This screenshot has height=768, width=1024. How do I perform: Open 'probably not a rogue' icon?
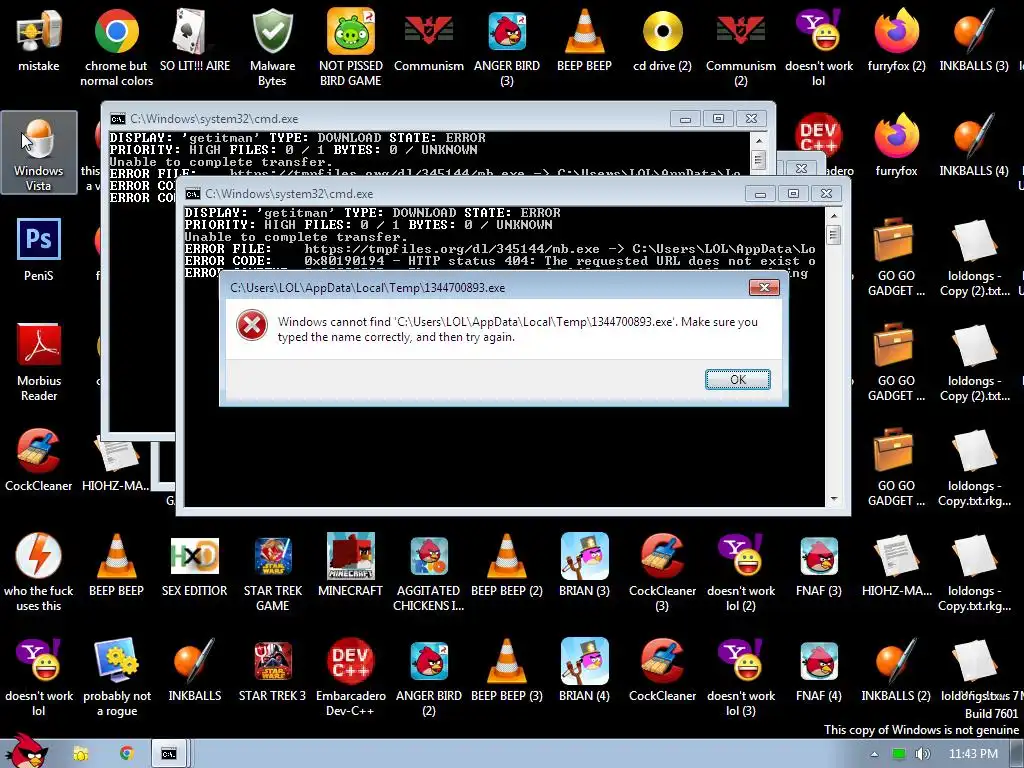pos(117,678)
